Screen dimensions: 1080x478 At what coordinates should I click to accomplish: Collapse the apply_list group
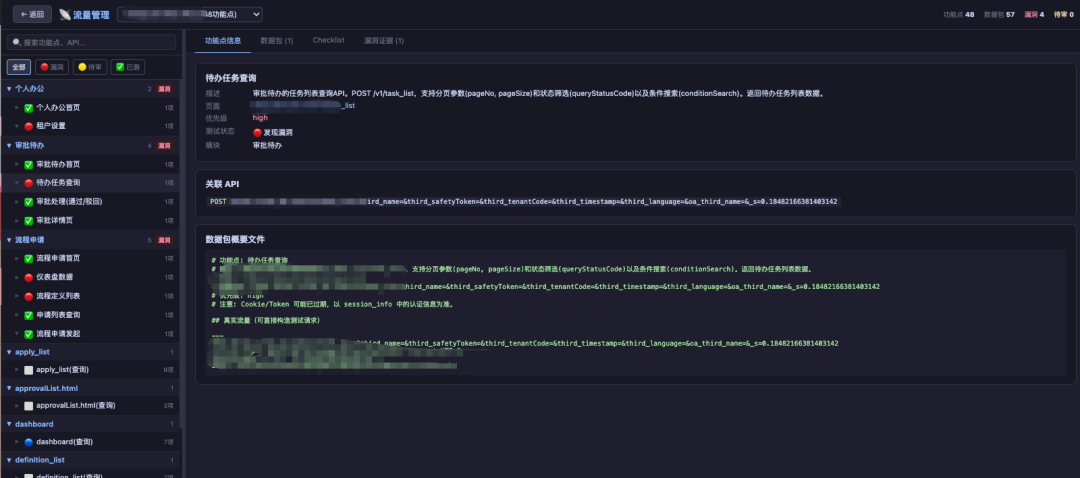pos(9,352)
